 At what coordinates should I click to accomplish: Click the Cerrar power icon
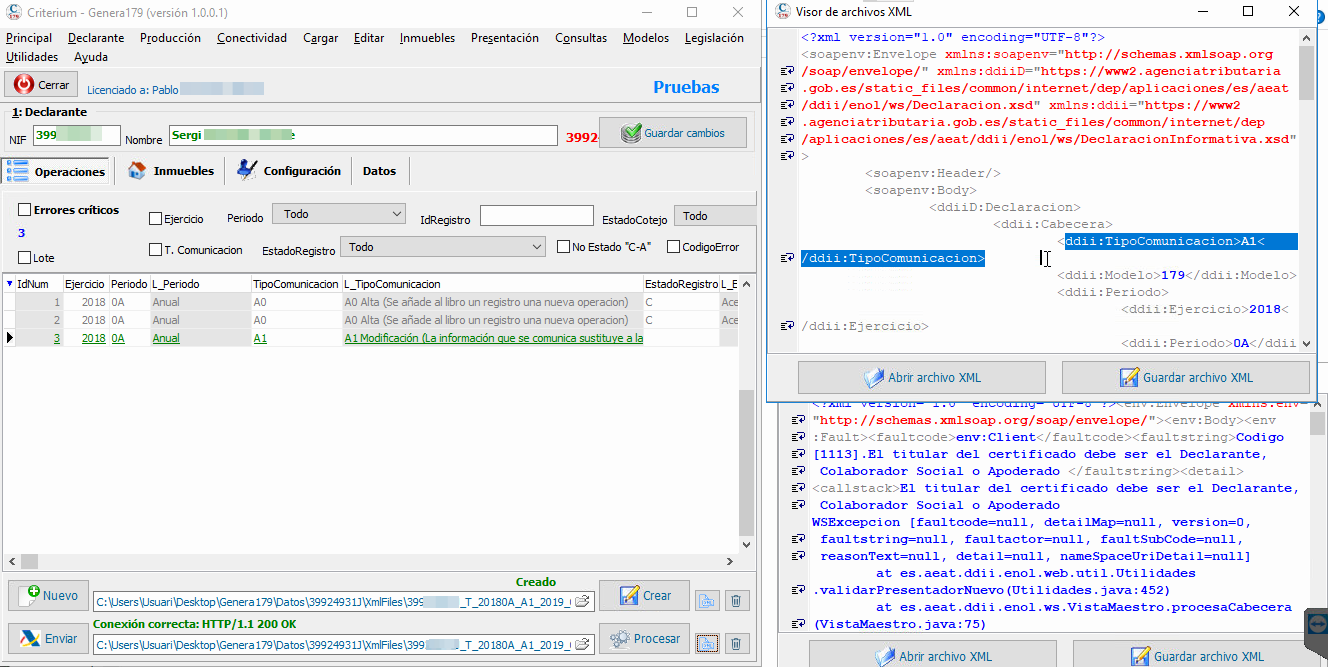pyautogui.click(x=24, y=85)
